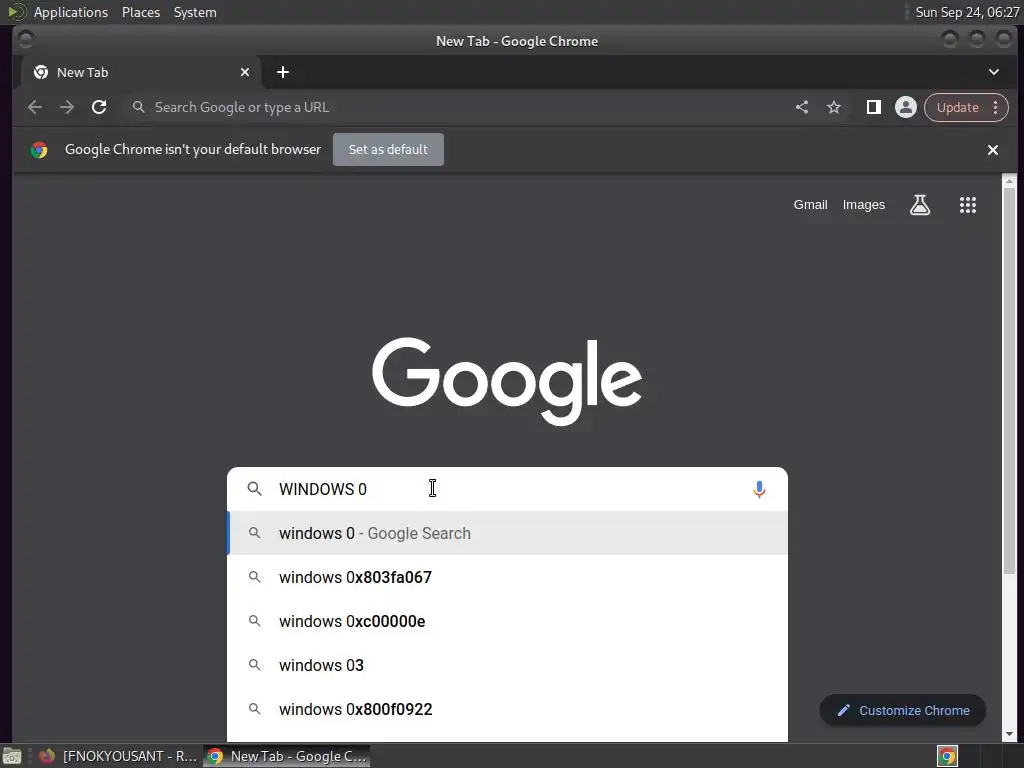
Task: Click the browser back arrow
Action: pos(35,107)
